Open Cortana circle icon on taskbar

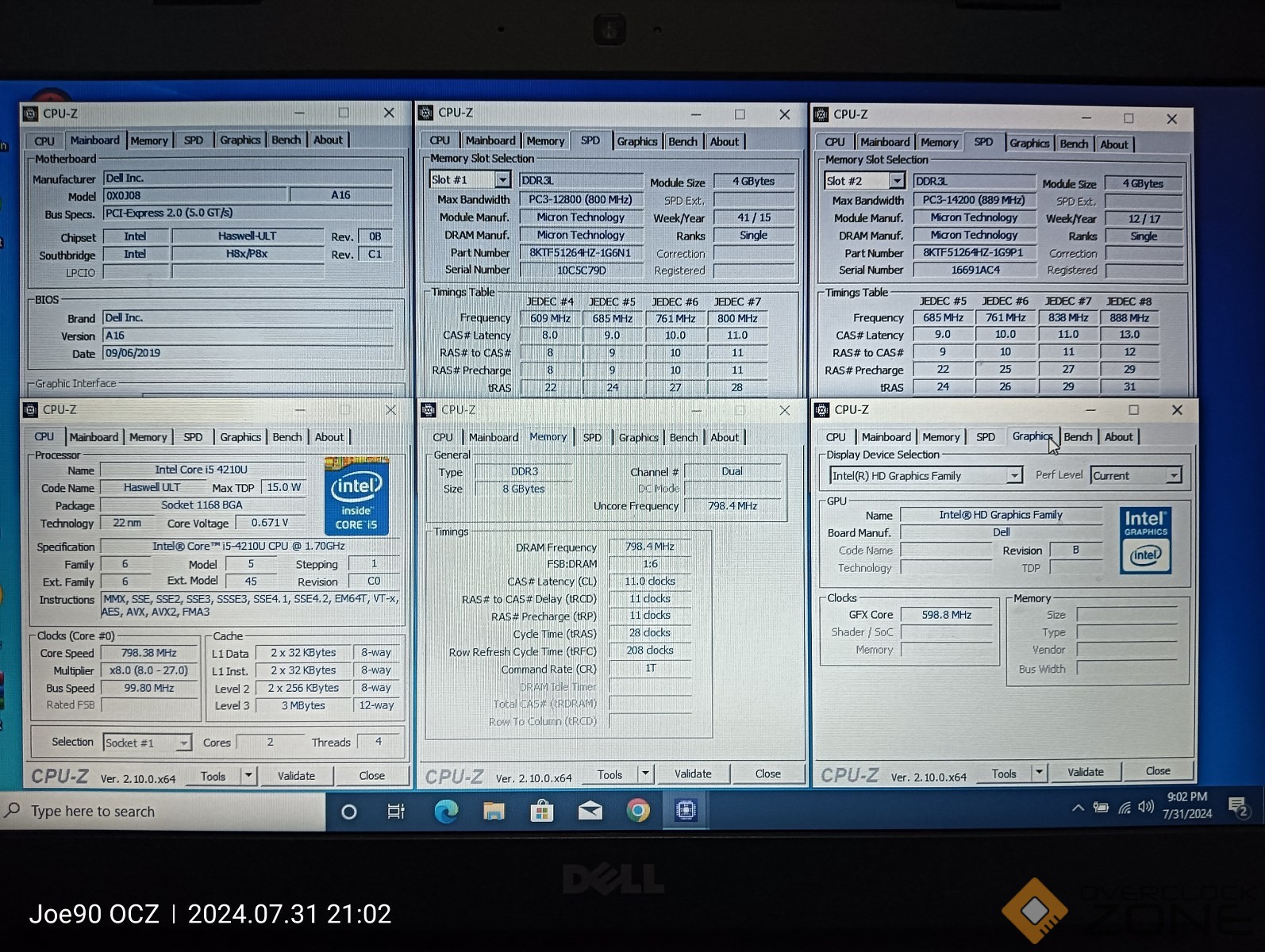pos(348,812)
